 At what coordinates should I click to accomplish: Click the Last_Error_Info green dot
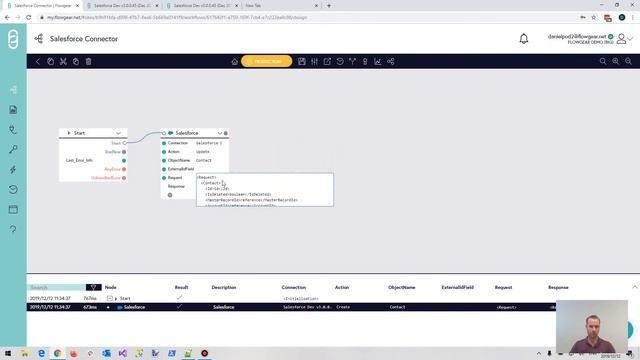pyautogui.click(x=124, y=160)
